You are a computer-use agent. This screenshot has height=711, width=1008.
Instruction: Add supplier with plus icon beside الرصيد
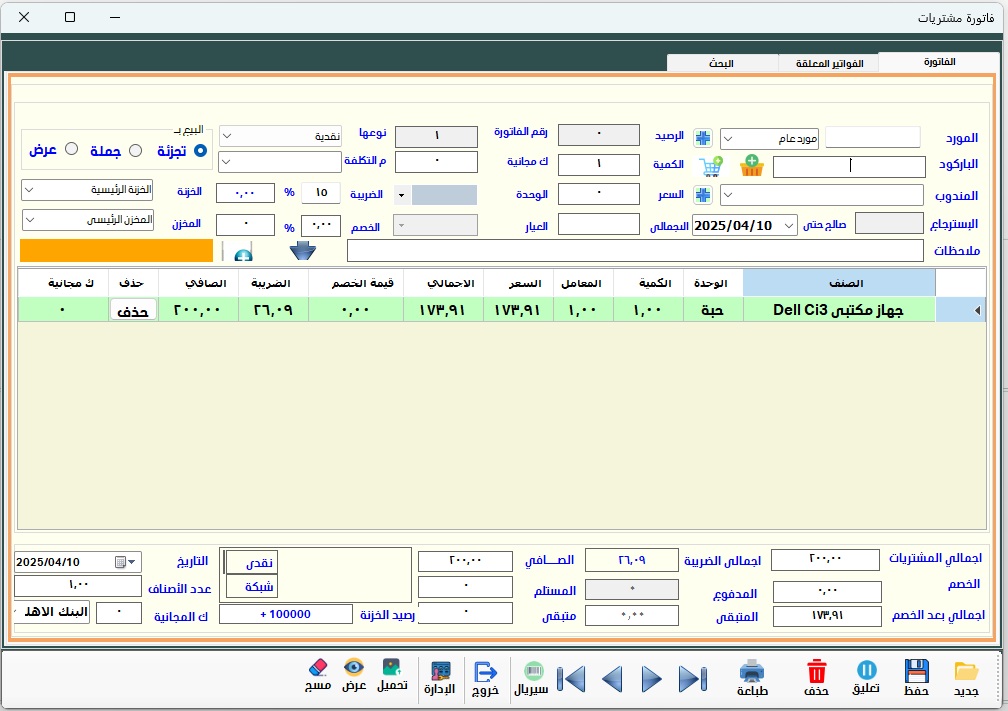tap(703, 138)
